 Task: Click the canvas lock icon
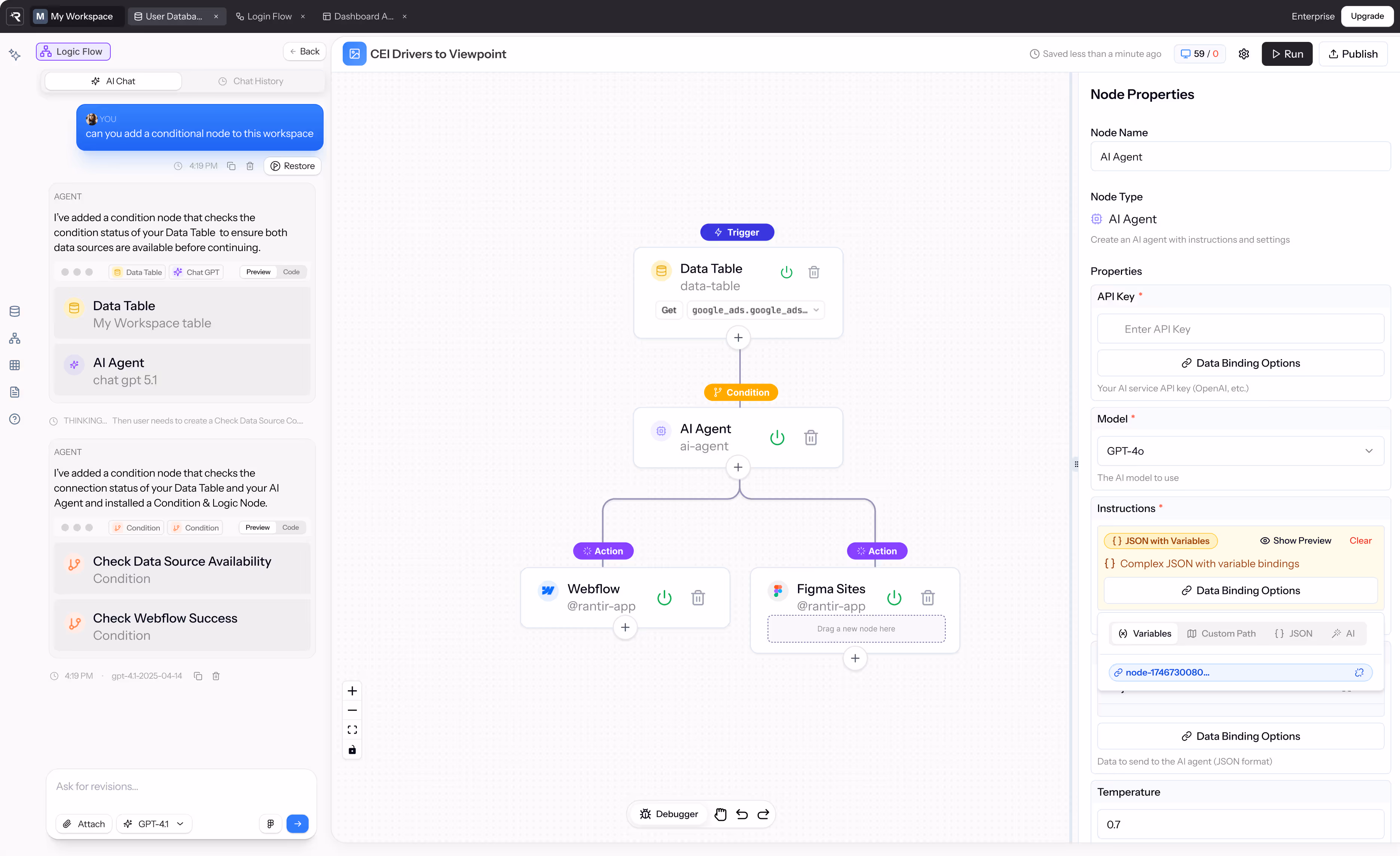tap(352, 750)
